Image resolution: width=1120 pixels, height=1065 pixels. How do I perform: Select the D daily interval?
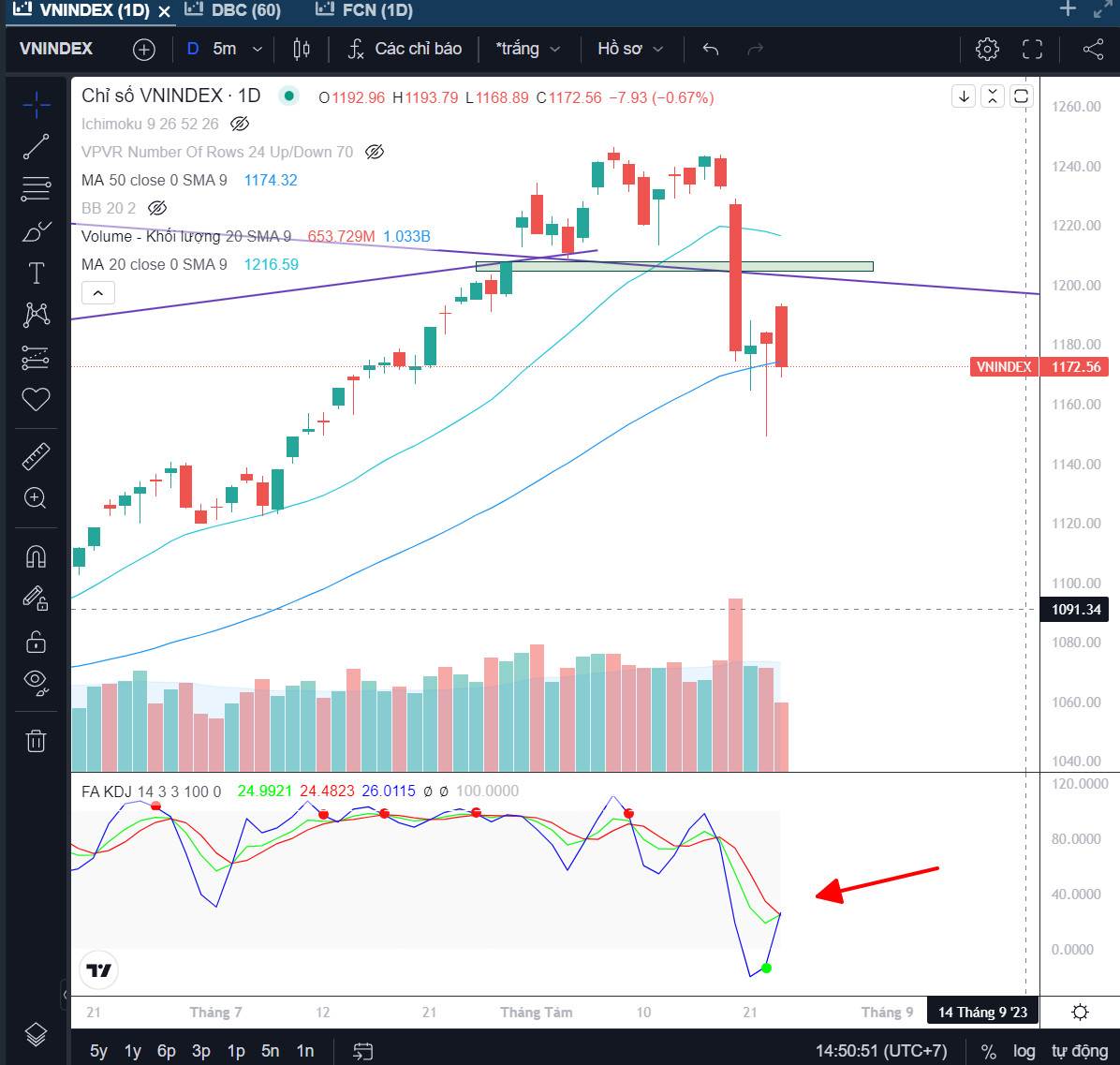pos(192,50)
